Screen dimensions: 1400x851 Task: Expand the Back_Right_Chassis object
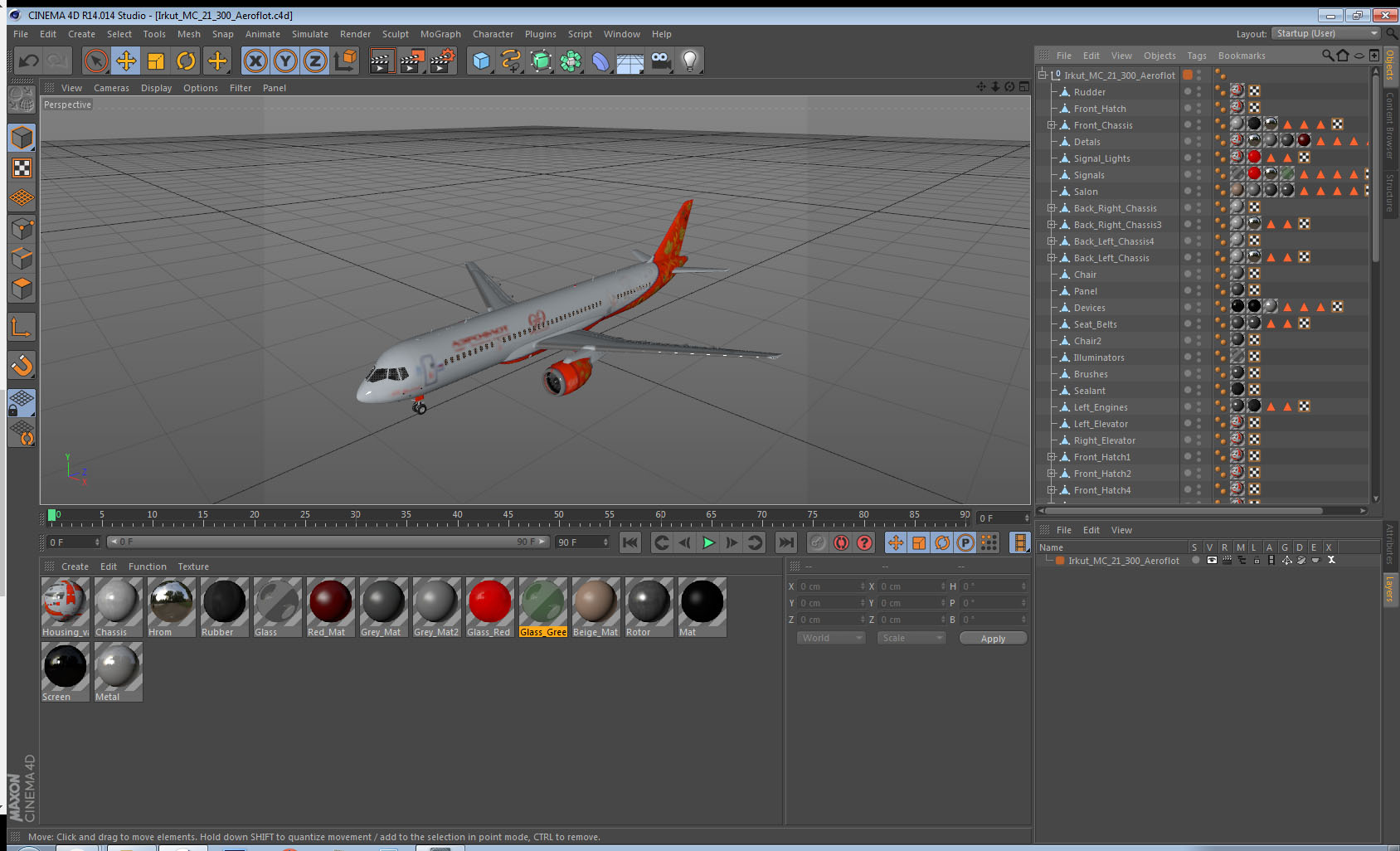point(1051,208)
